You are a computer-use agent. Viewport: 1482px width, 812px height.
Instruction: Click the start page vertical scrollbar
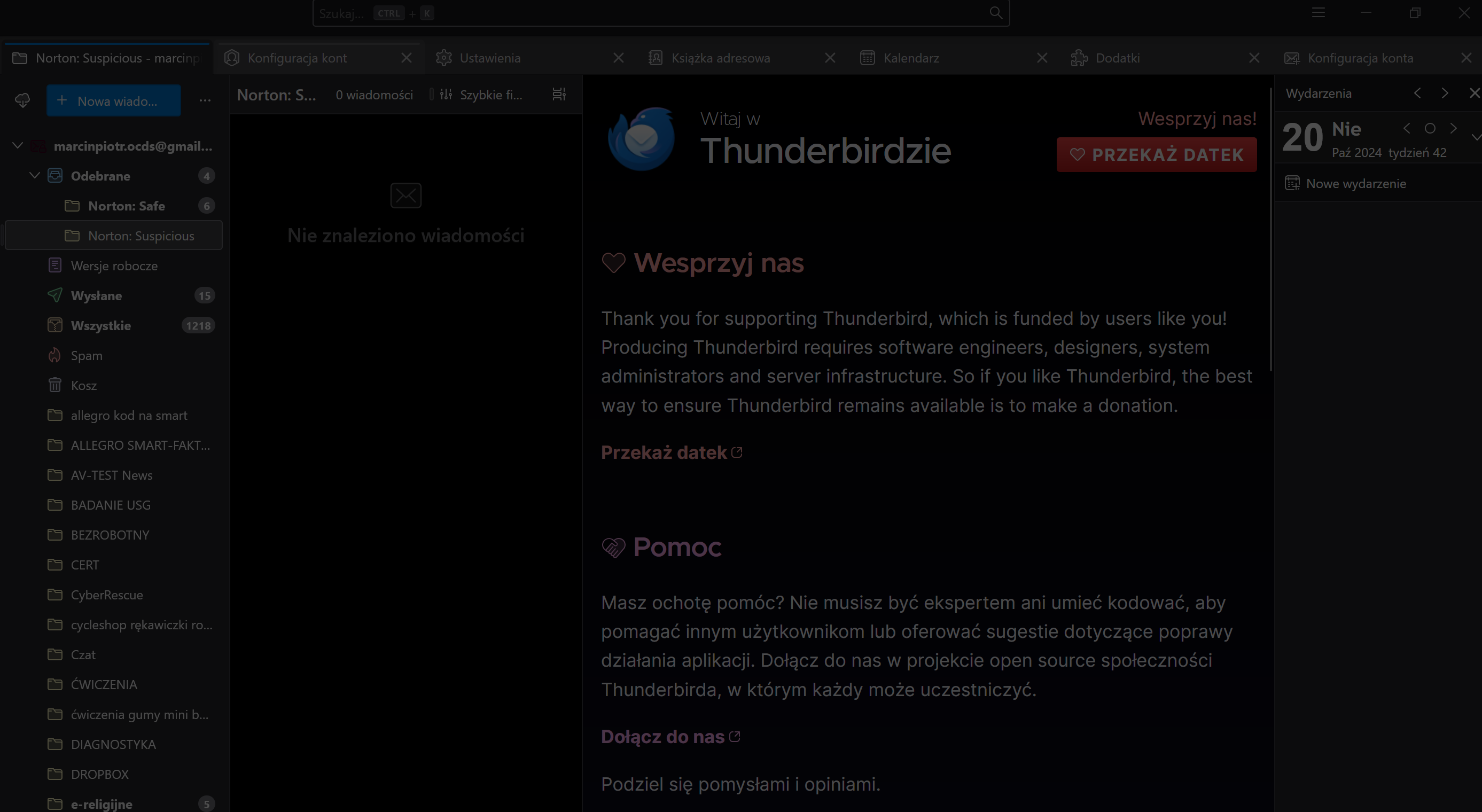click(x=1270, y=230)
